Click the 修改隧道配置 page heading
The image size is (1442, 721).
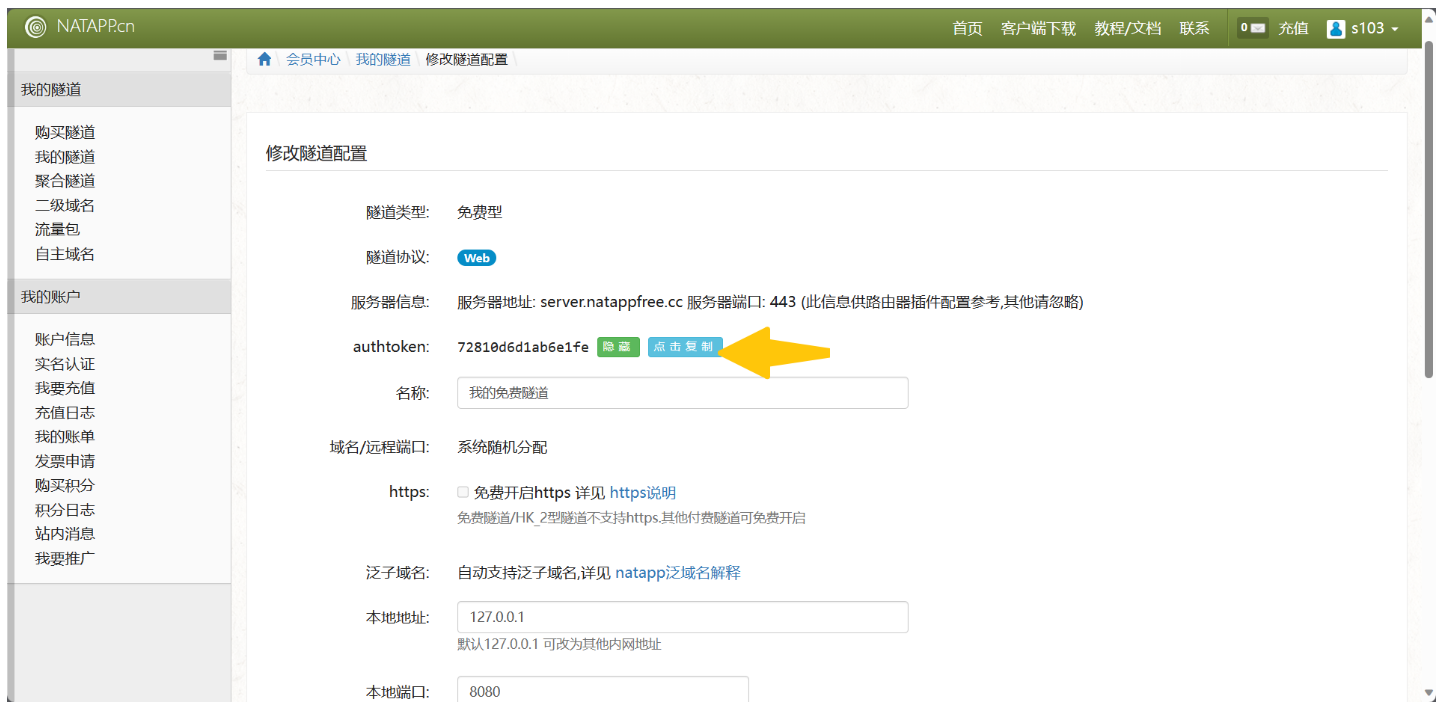point(316,153)
